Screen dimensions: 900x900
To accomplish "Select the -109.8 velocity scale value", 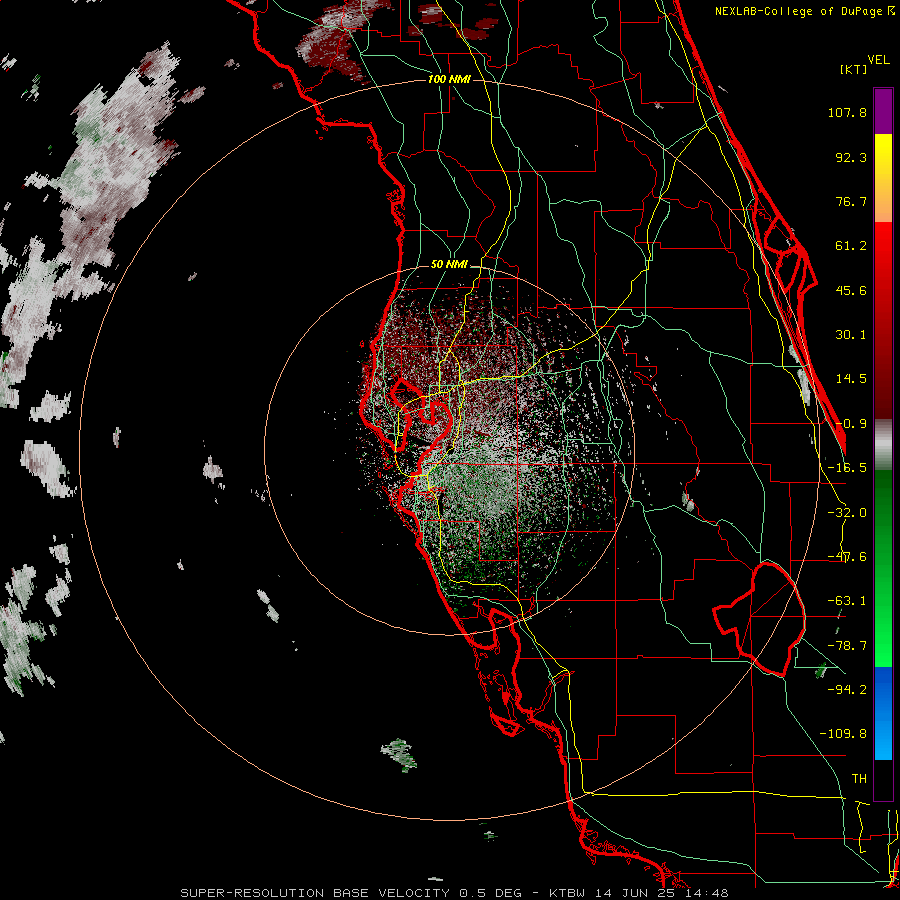I will coord(844,734).
